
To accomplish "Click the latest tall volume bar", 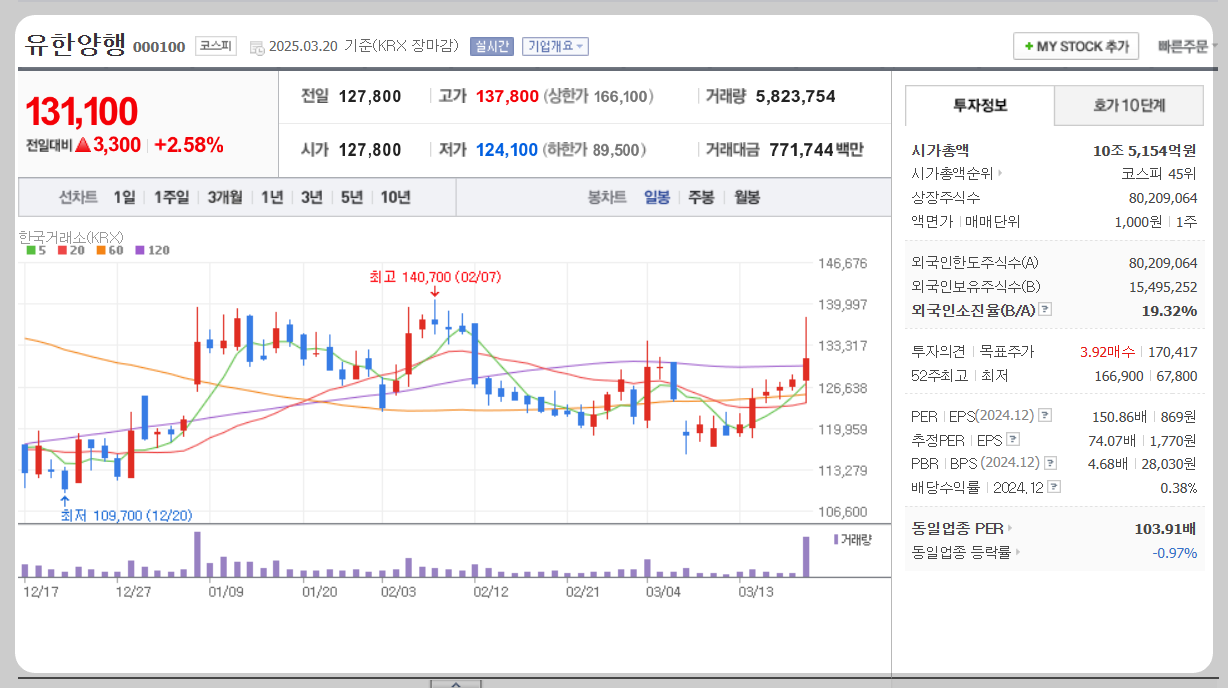I will [806, 557].
